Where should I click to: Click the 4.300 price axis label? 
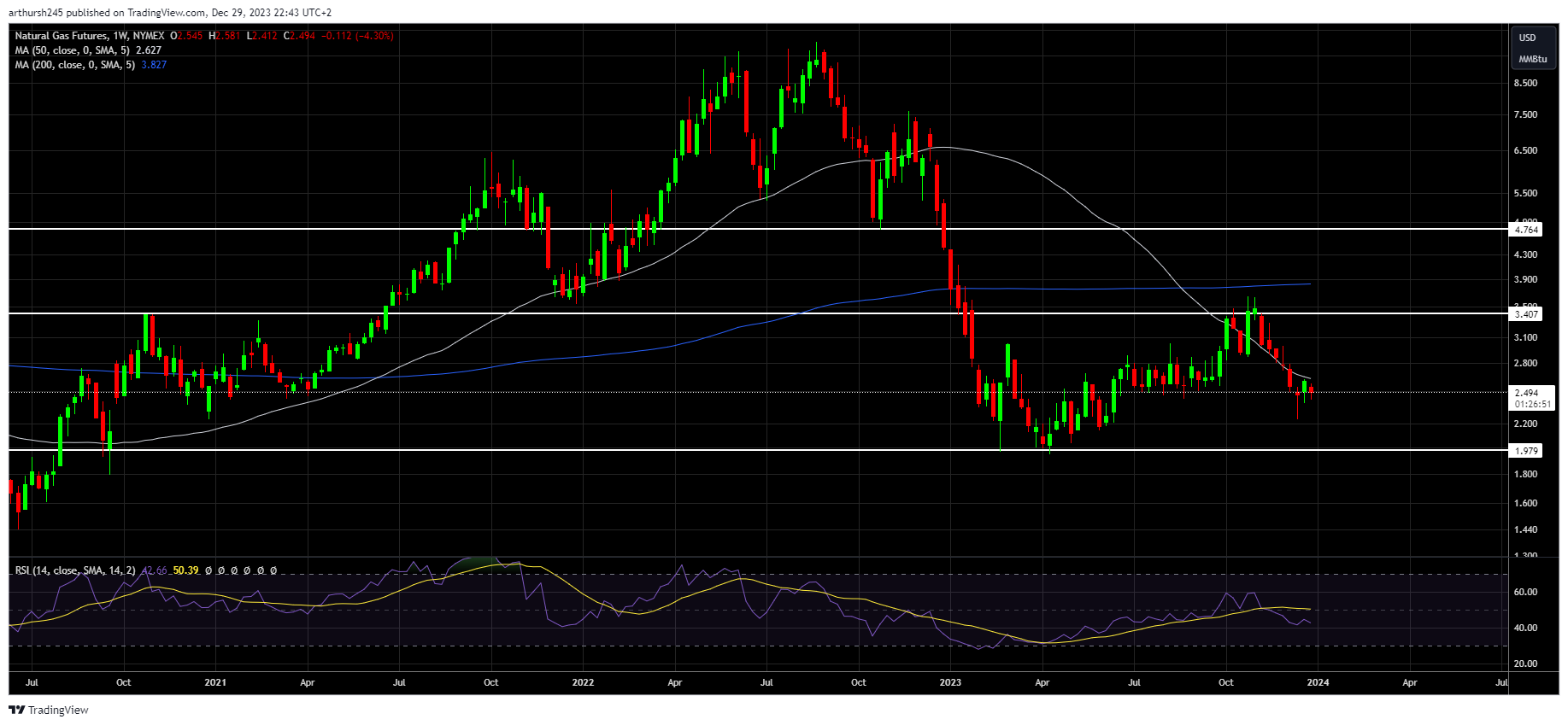pyautogui.click(x=1525, y=254)
